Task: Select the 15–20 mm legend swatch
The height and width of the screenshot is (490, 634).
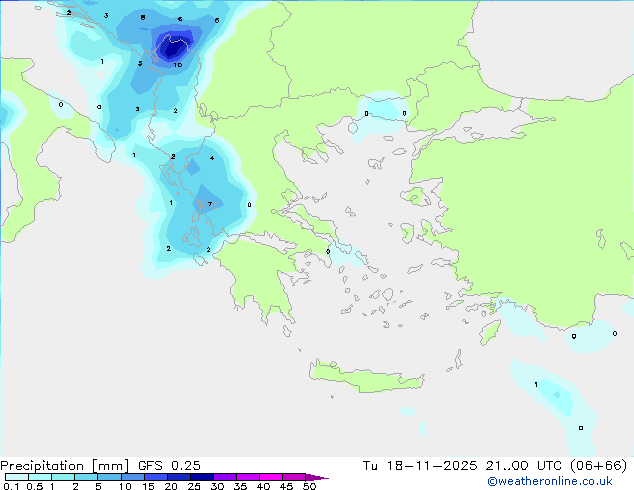Action: pyautogui.click(x=155, y=477)
